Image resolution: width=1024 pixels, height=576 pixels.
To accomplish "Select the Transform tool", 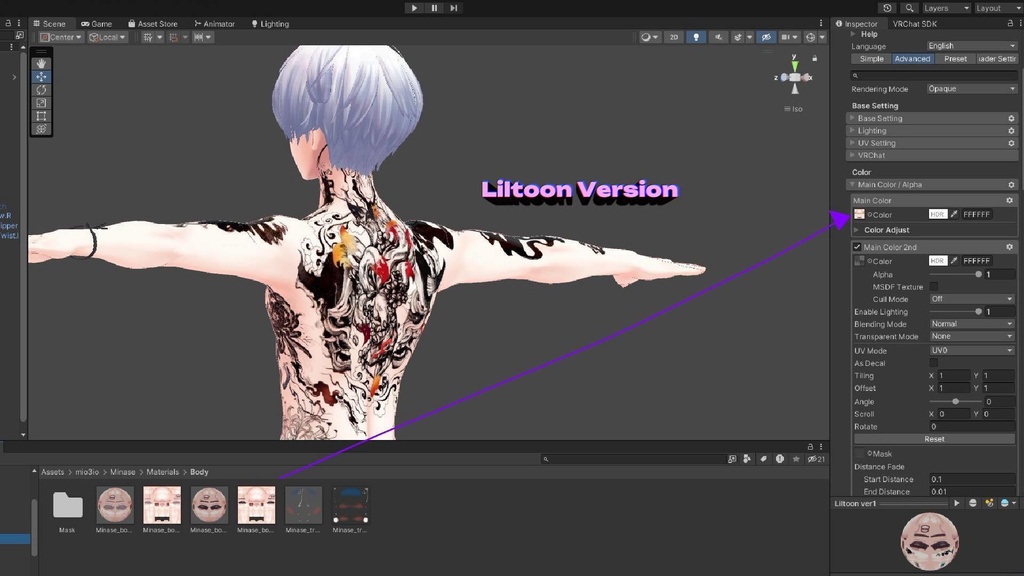I will tap(41, 129).
